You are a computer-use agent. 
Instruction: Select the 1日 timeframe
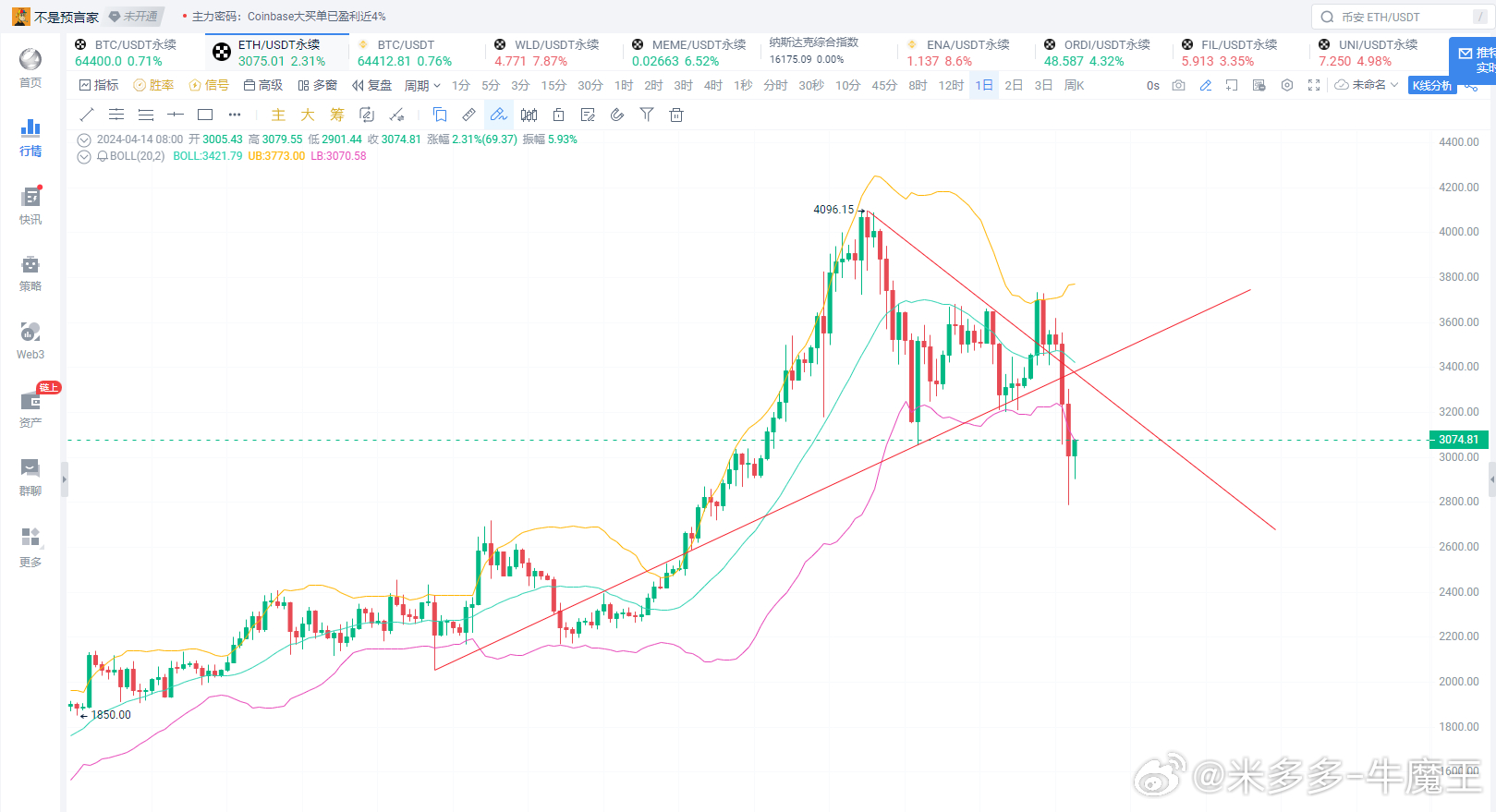(984, 85)
